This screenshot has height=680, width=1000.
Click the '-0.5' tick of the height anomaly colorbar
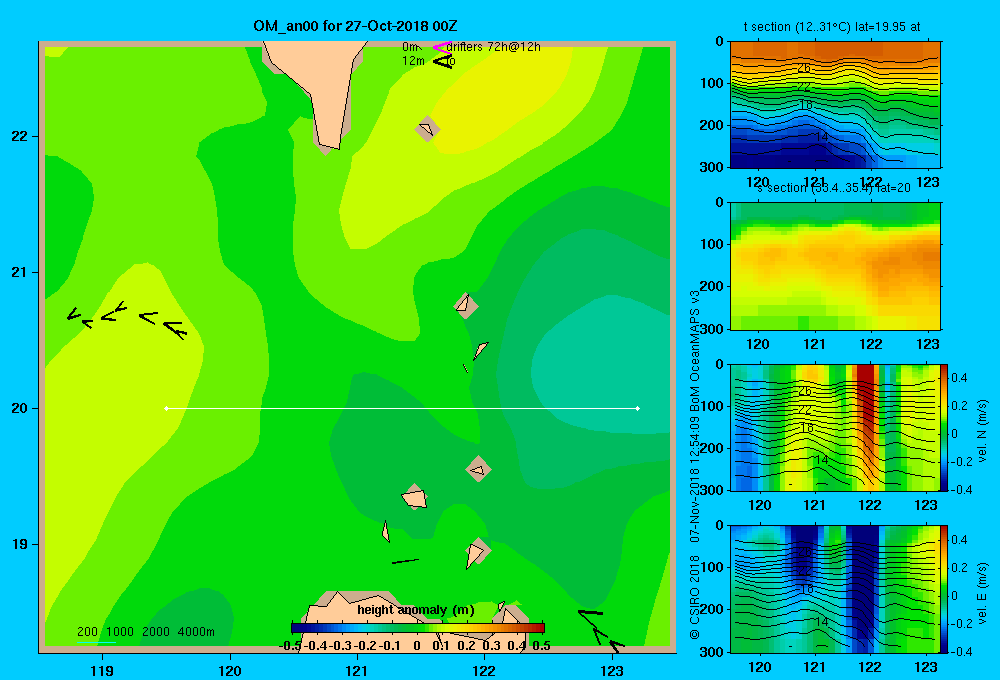[290, 646]
